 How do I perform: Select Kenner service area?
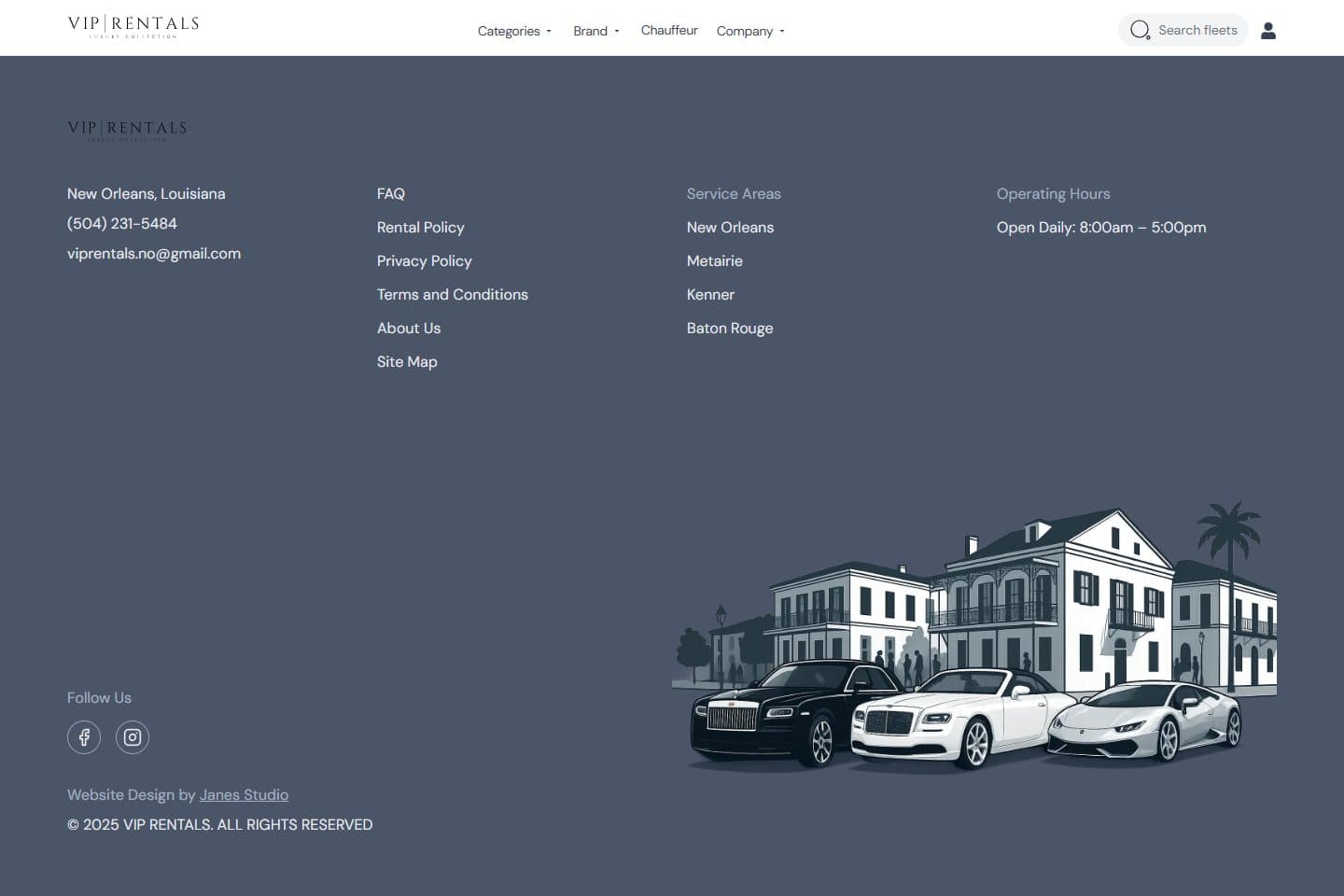point(710,294)
